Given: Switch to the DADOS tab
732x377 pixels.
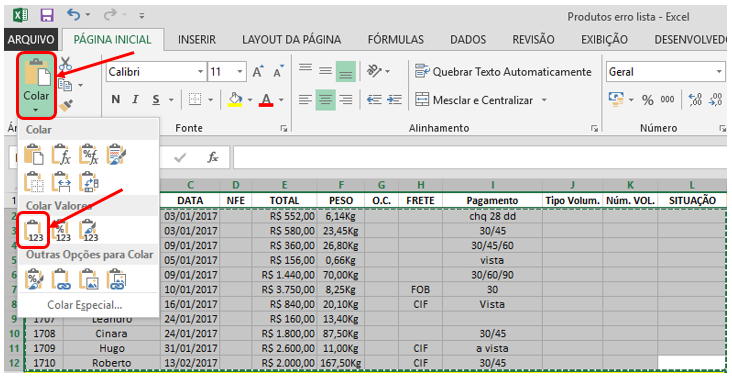Looking at the screenshot, I should (x=468, y=40).
